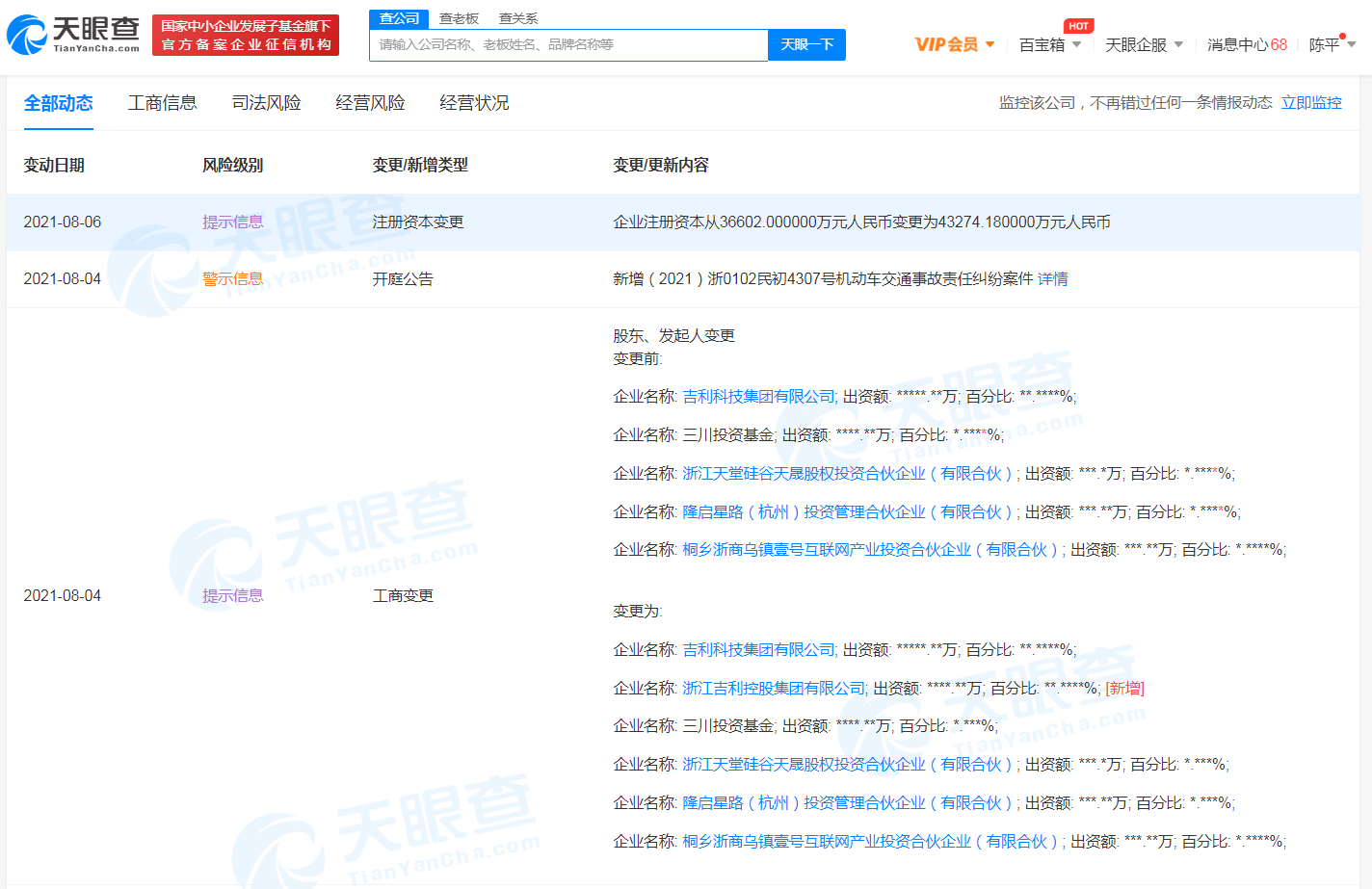
Task: Open the 天眼企服 dropdown
Action: point(1143,44)
